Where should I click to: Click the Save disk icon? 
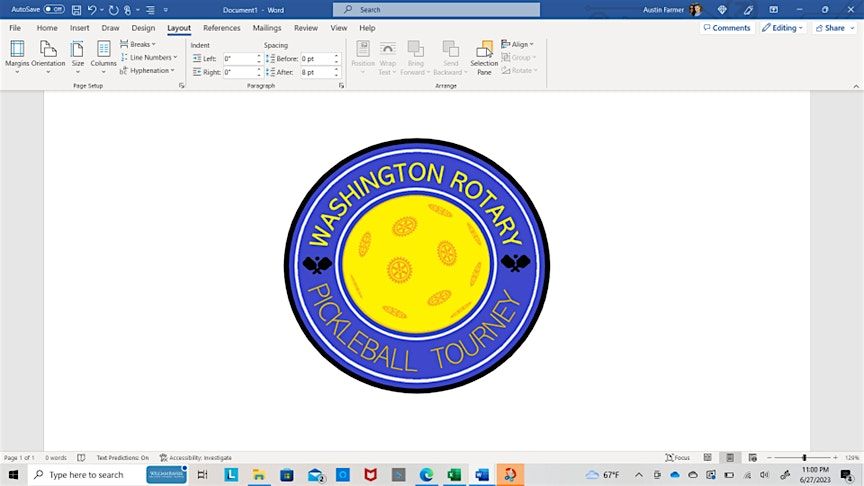tap(77, 10)
